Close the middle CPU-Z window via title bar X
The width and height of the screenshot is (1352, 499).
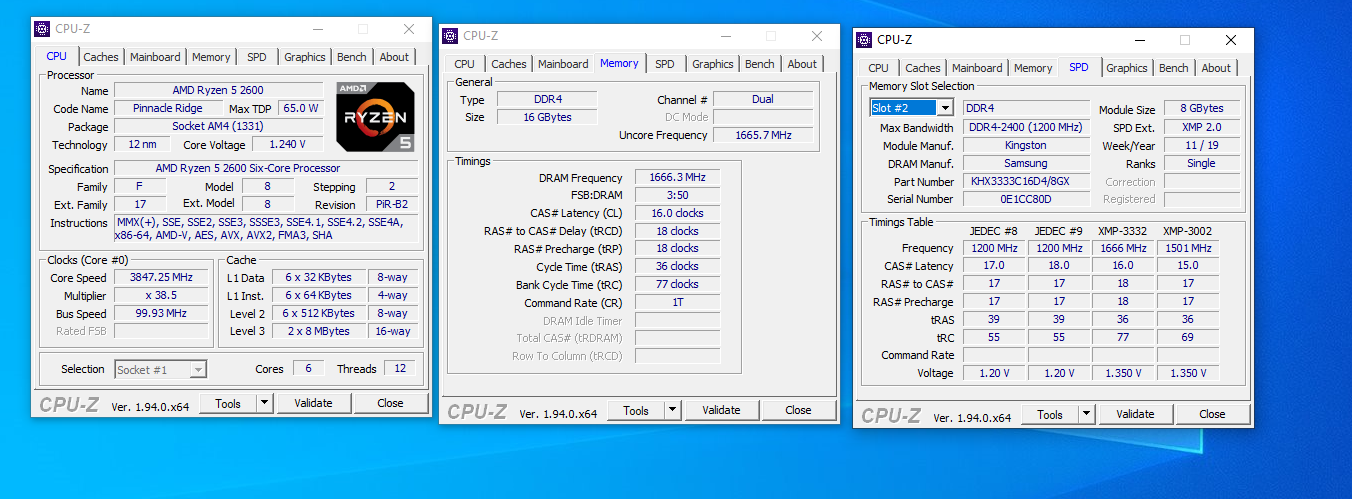coord(817,36)
